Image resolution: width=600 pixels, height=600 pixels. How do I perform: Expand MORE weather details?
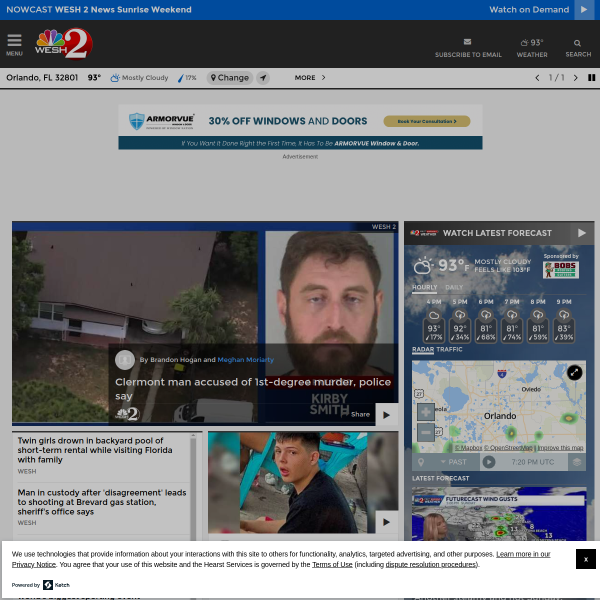(x=310, y=78)
